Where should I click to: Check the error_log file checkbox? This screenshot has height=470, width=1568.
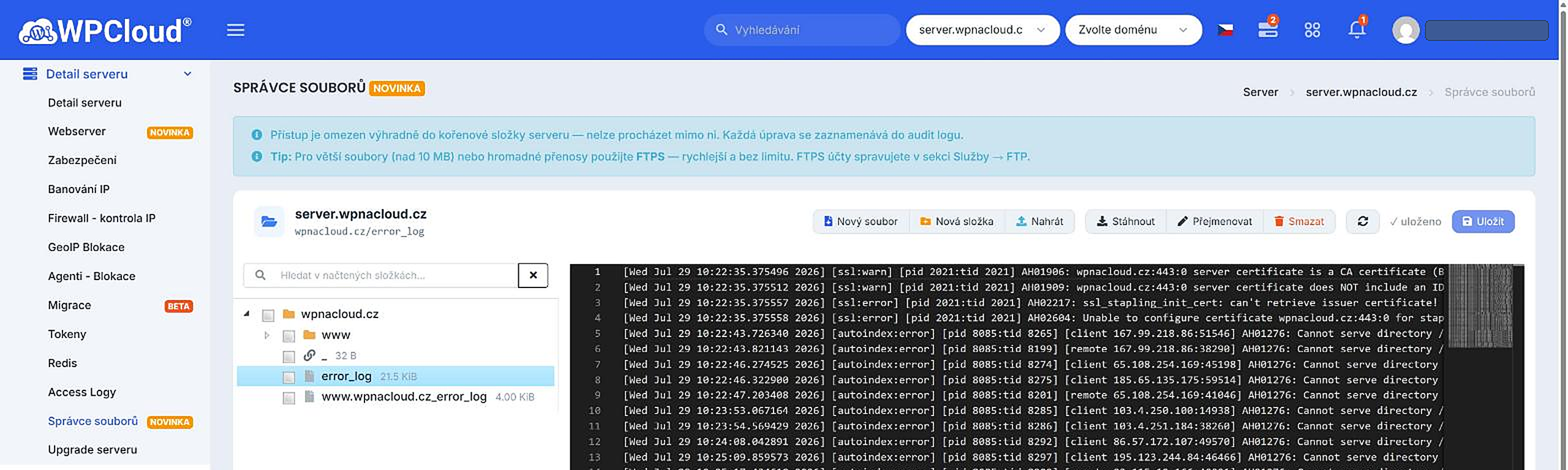point(289,377)
